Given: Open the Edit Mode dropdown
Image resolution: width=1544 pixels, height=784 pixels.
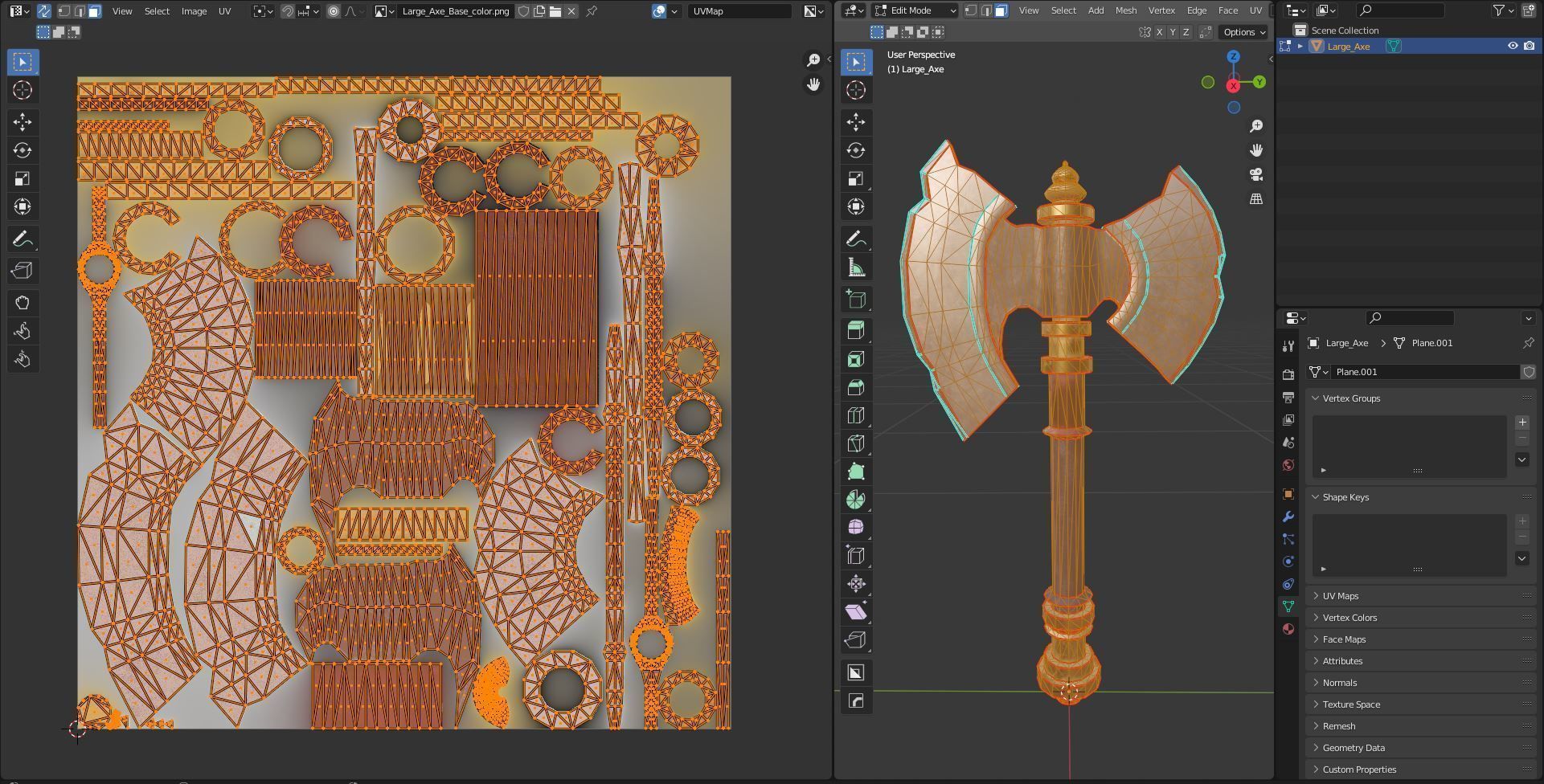Looking at the screenshot, I should click(915, 10).
